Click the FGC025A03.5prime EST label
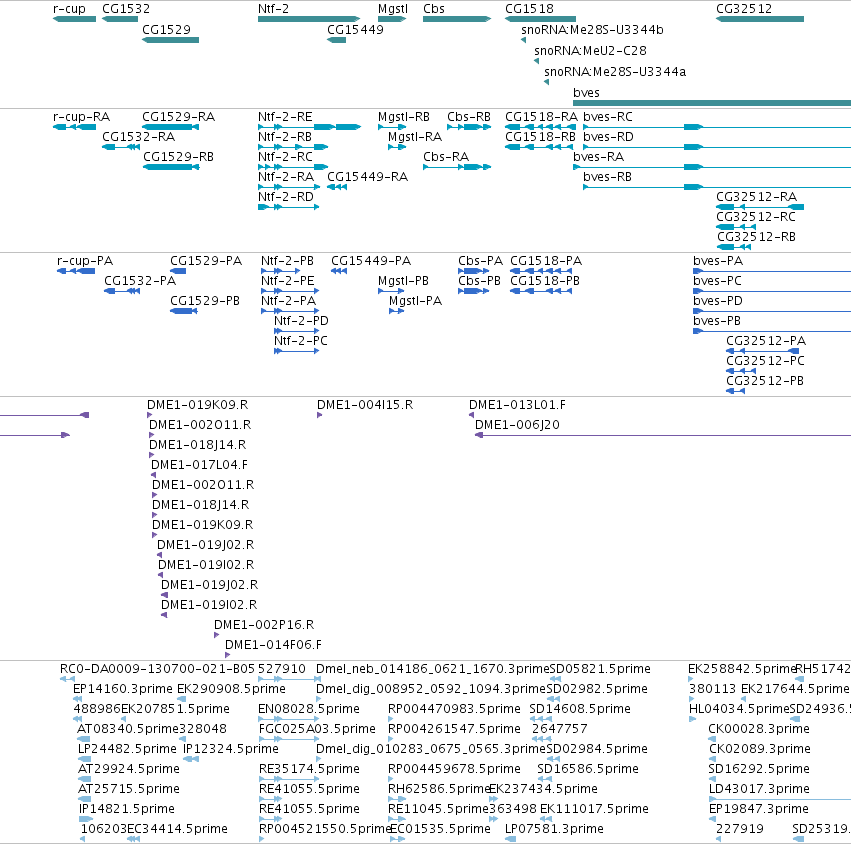 click(317, 728)
